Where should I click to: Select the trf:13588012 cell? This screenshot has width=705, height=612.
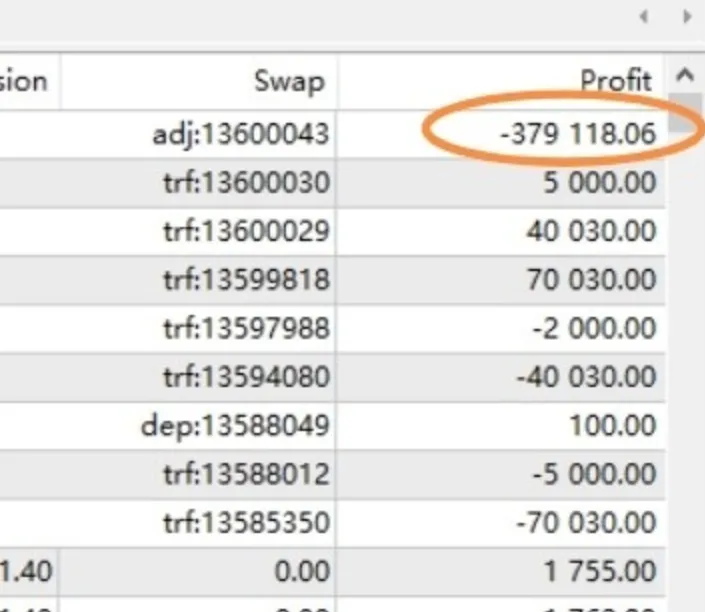click(246, 474)
